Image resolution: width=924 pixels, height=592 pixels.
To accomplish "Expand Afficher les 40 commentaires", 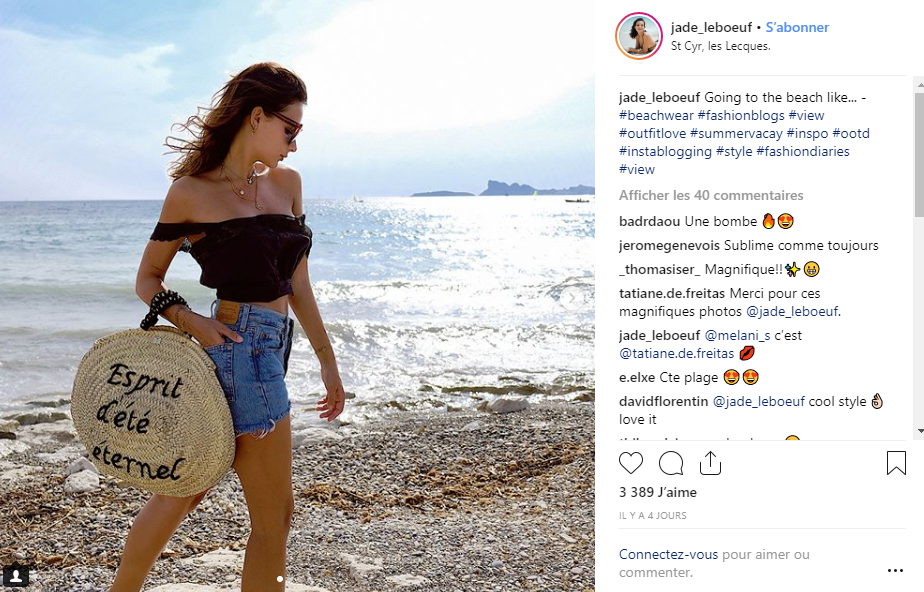I will coord(711,195).
